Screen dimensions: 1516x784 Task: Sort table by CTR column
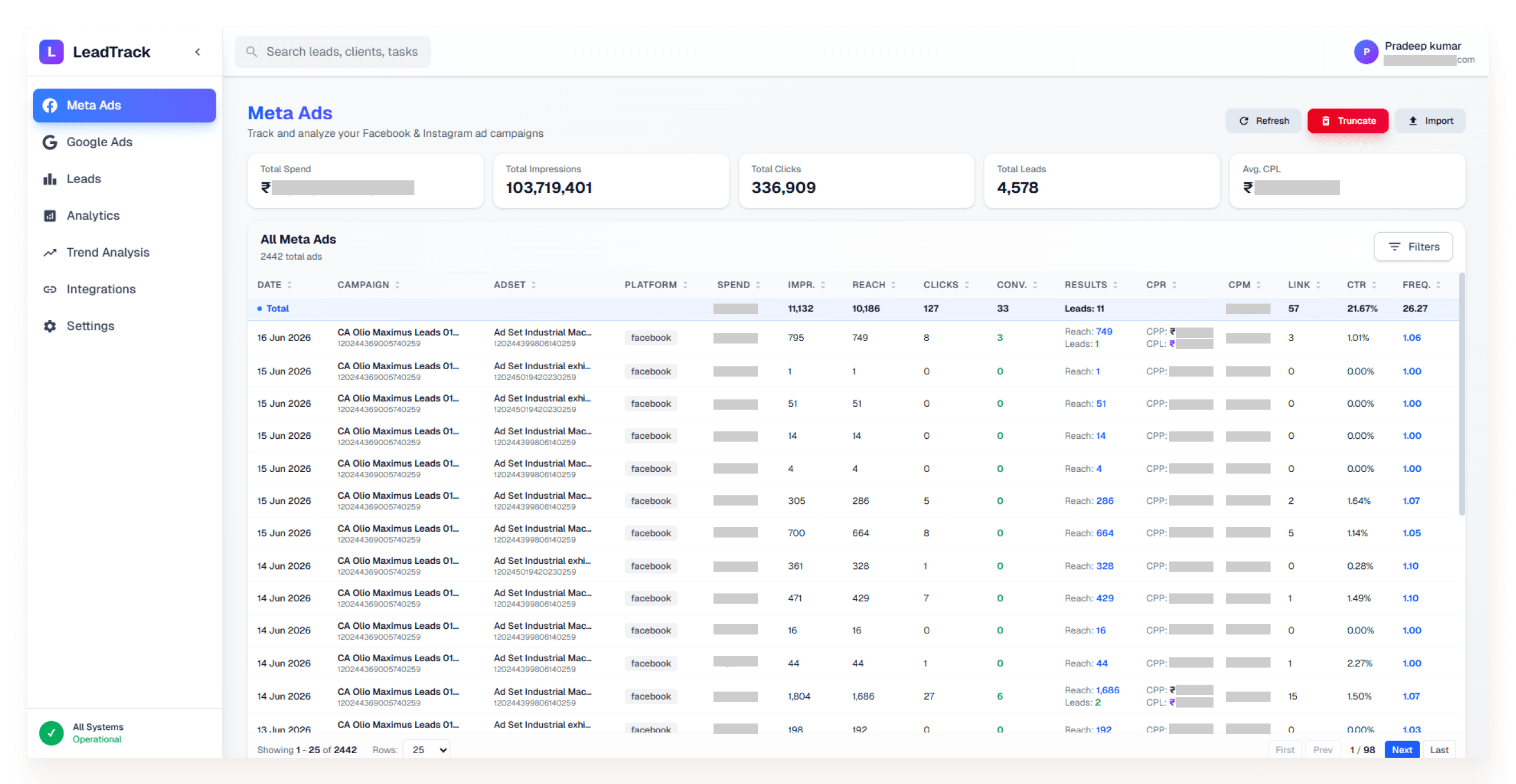coord(1361,285)
